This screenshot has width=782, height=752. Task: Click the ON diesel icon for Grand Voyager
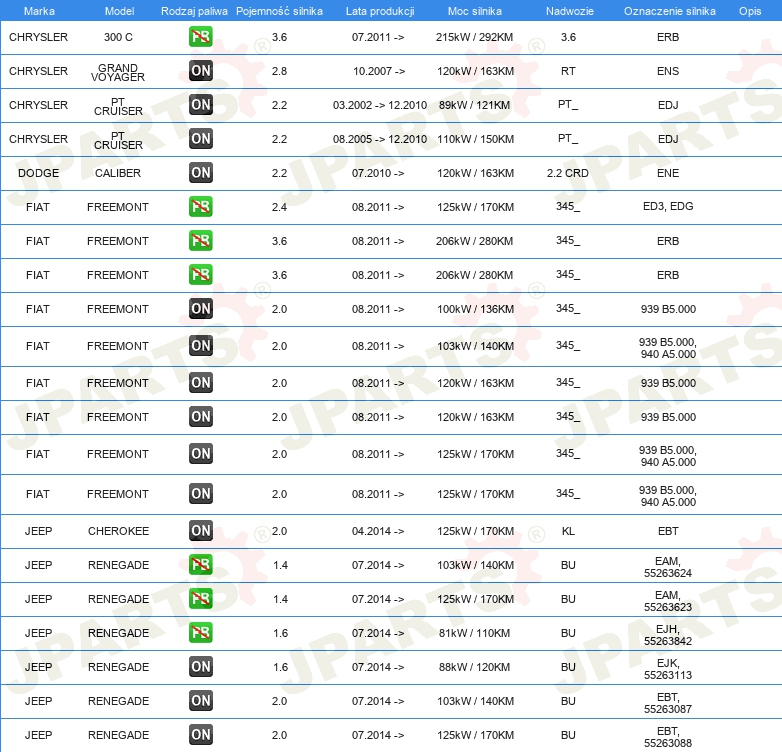click(x=200, y=71)
